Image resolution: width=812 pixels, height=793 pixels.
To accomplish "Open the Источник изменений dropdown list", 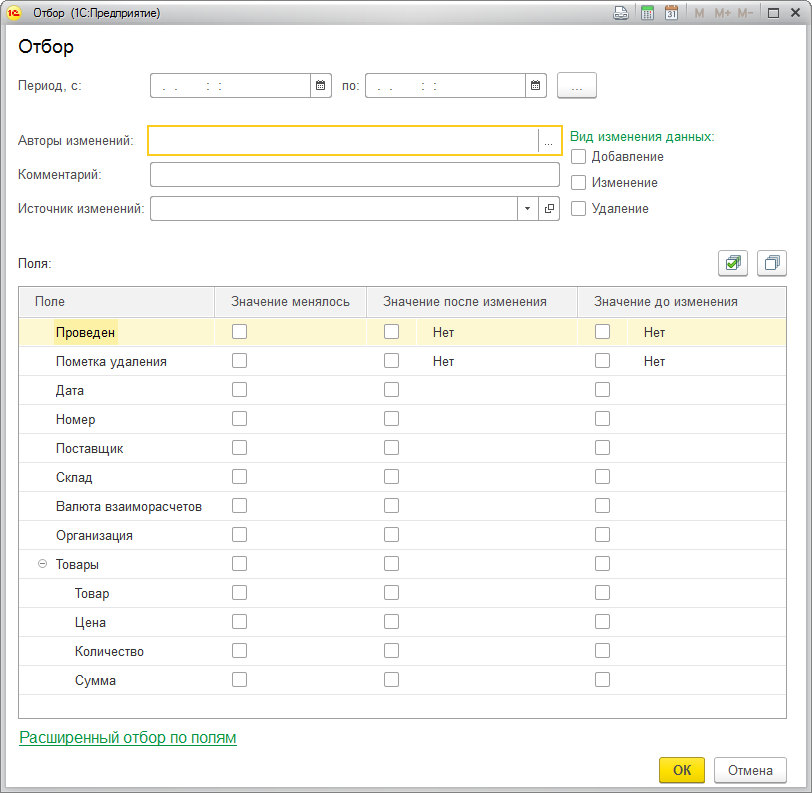I will 527,208.
